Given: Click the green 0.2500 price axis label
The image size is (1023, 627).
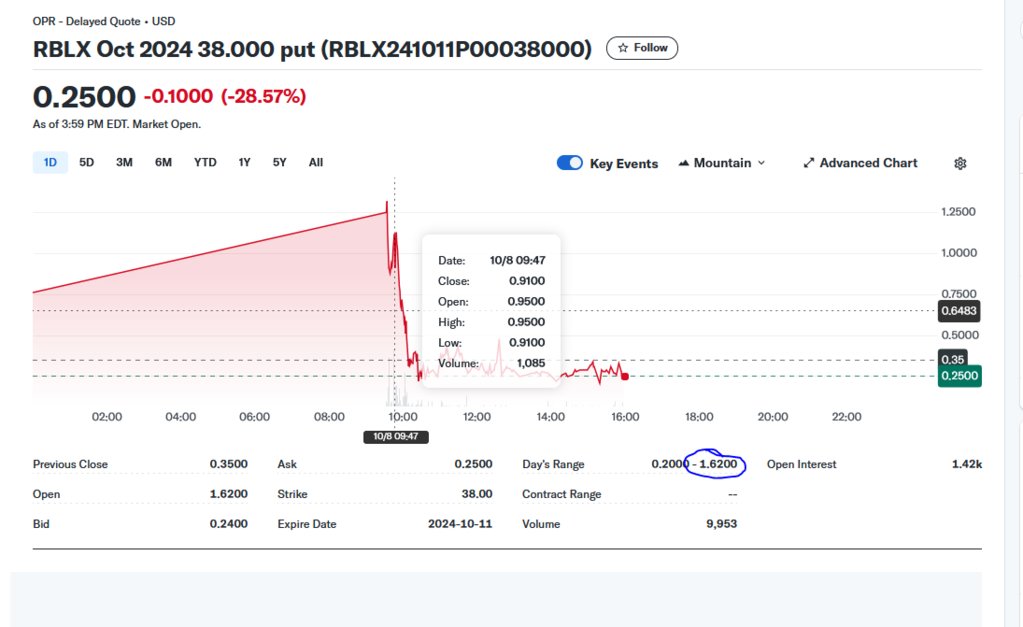Looking at the screenshot, I should point(959,376).
